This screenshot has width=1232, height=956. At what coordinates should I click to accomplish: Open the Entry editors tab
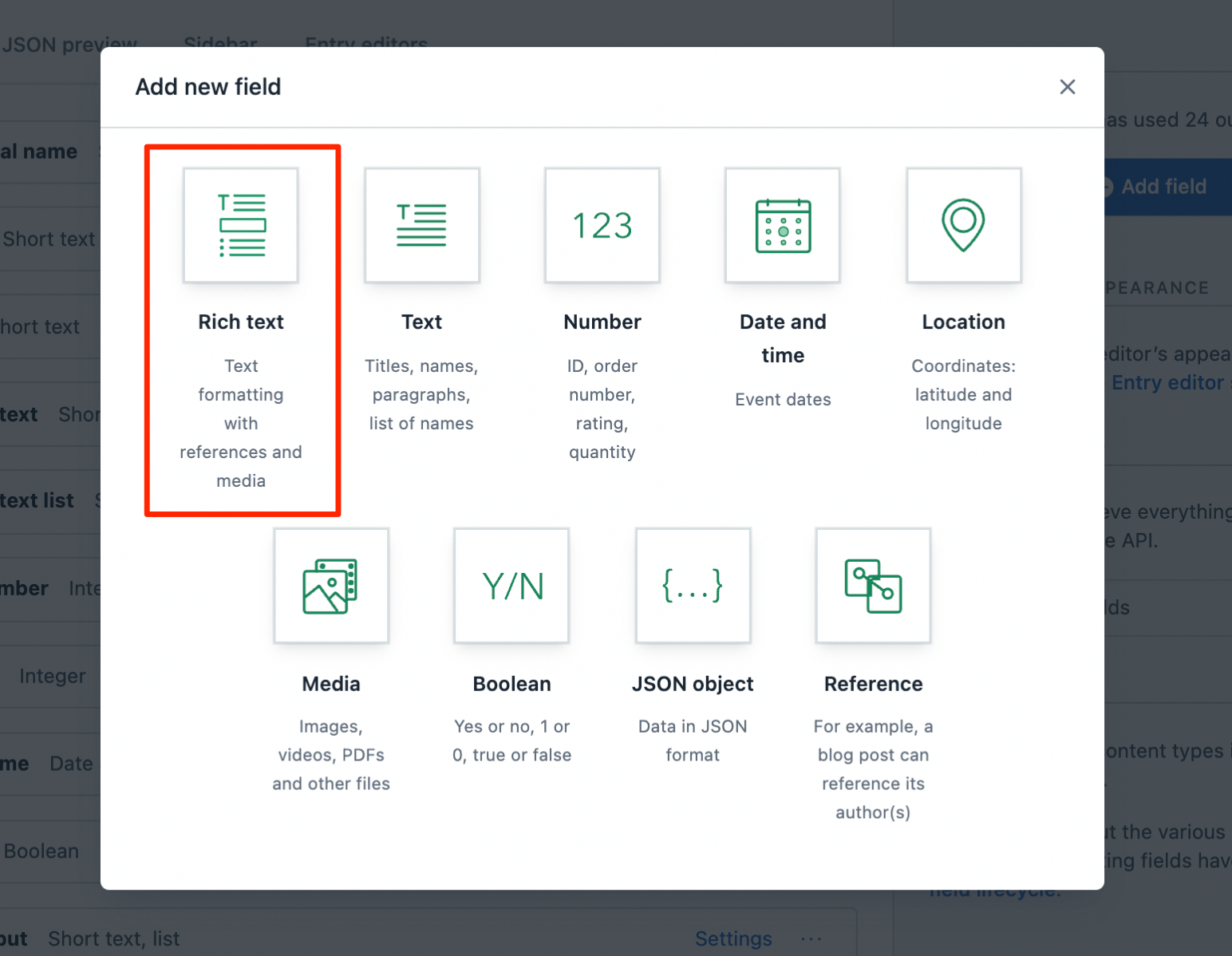366,44
